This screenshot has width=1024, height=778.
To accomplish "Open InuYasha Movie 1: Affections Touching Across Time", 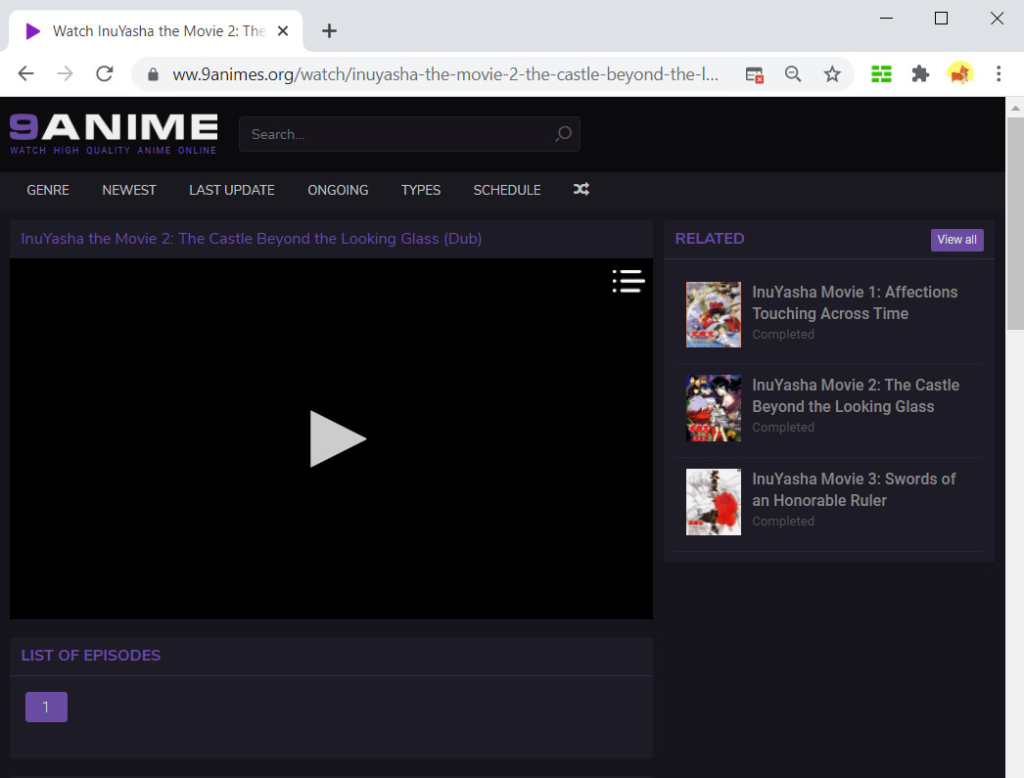I will (855, 302).
